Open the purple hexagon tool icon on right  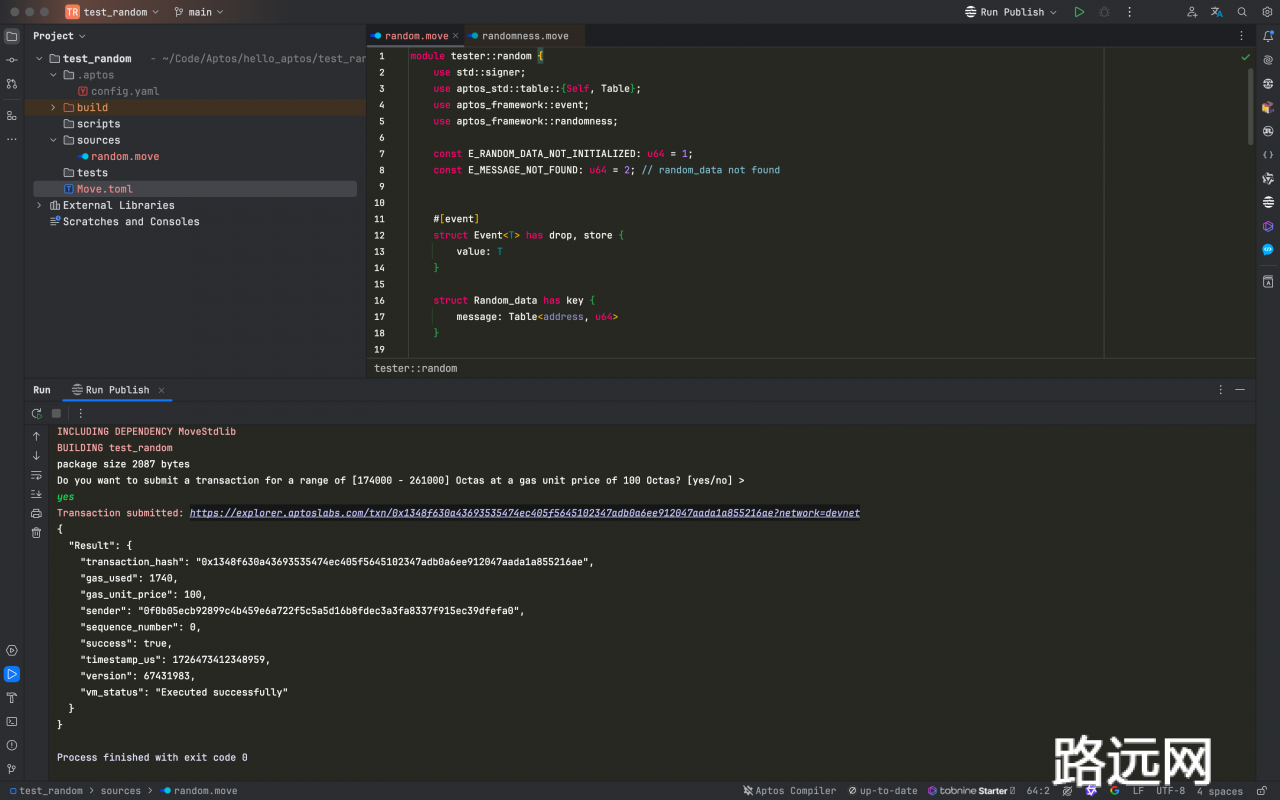[1268, 226]
